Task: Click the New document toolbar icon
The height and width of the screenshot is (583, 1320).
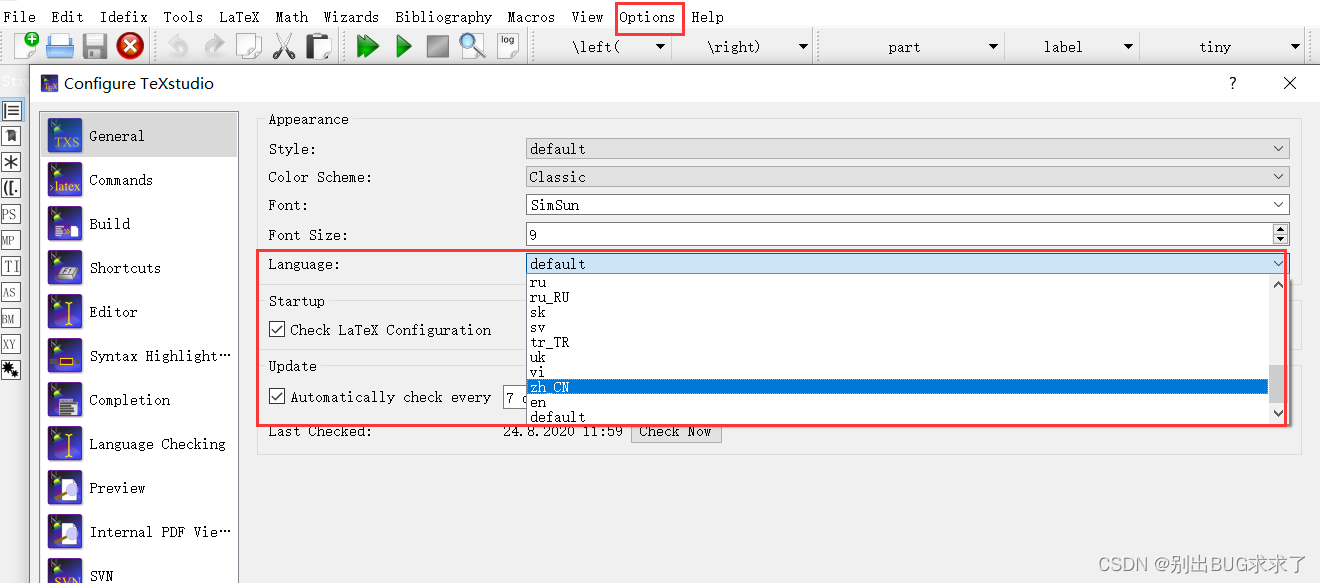Action: (x=27, y=45)
